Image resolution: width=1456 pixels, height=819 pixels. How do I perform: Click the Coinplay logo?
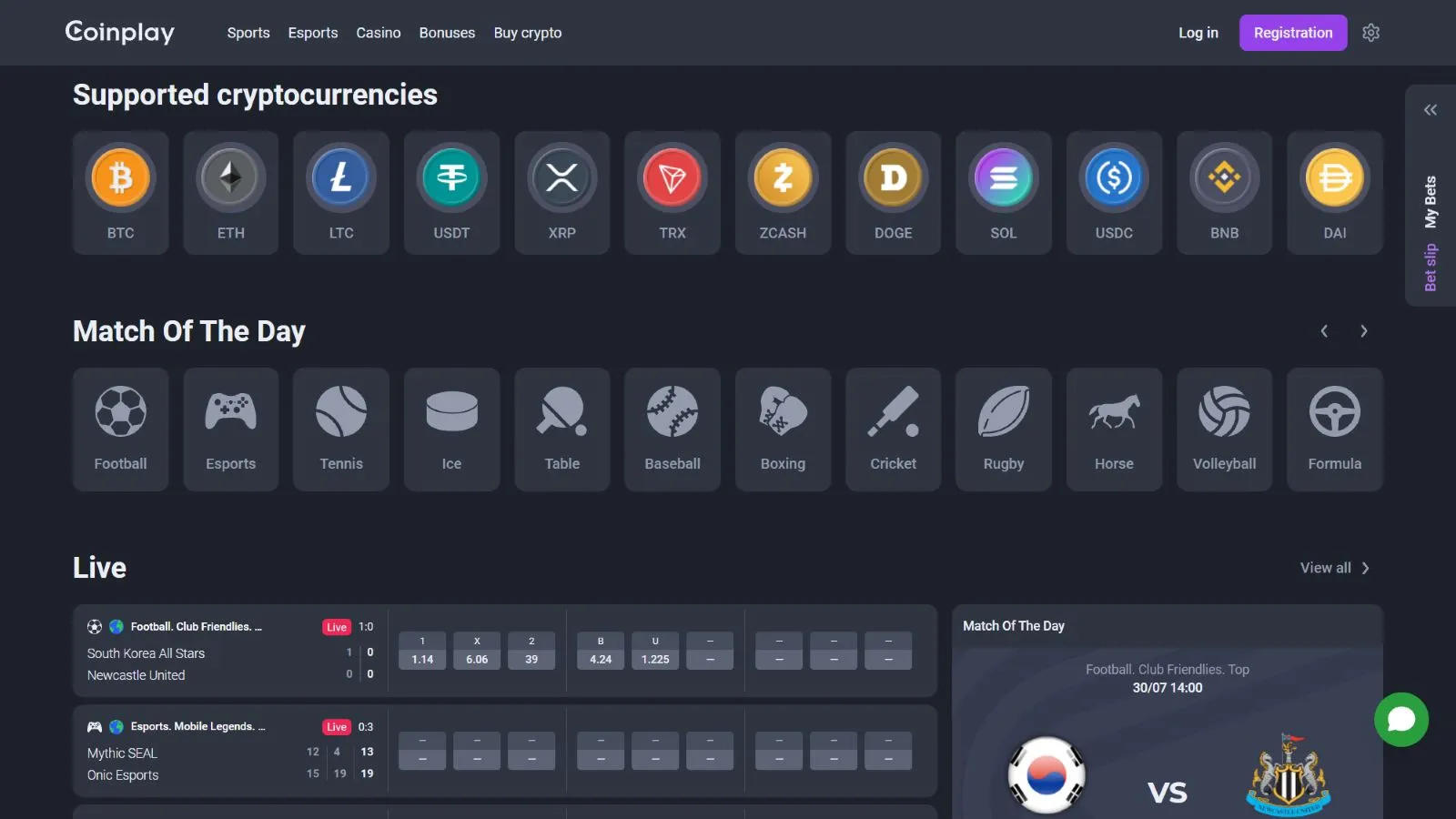(x=120, y=32)
